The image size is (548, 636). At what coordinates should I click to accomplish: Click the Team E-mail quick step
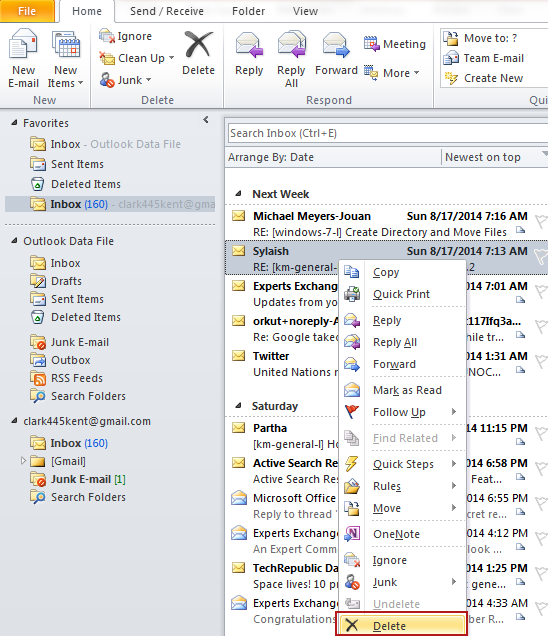[x=484, y=58]
